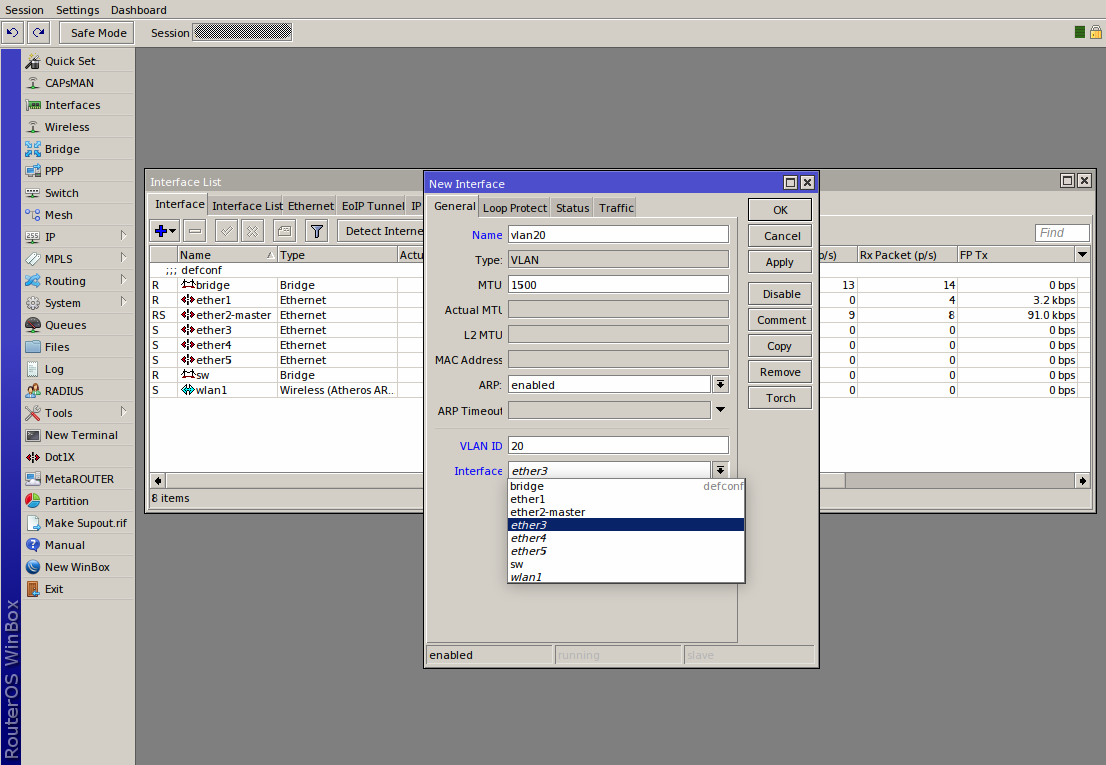Open the Log sidebar entry
This screenshot has width=1106, height=765.
point(54,369)
